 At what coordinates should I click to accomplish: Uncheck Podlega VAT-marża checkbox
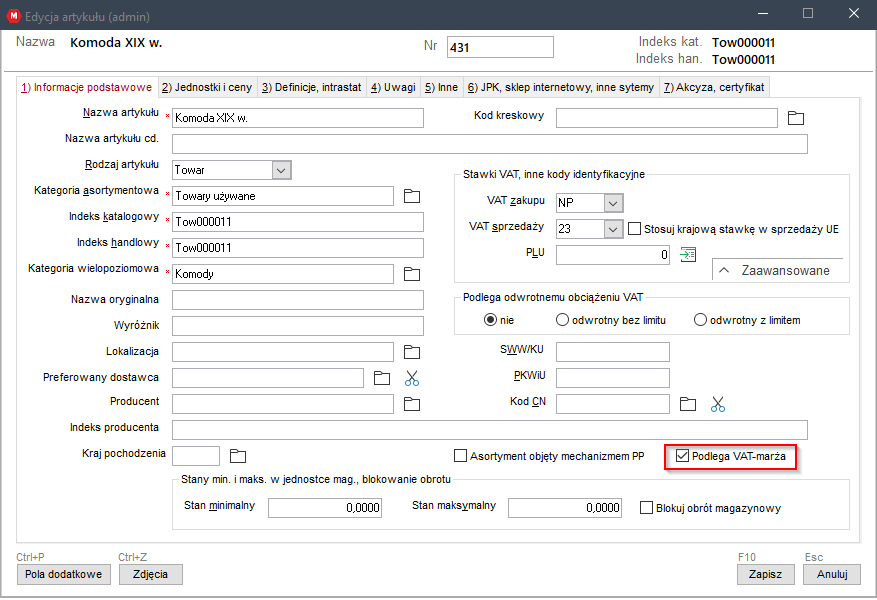pyautogui.click(x=682, y=456)
